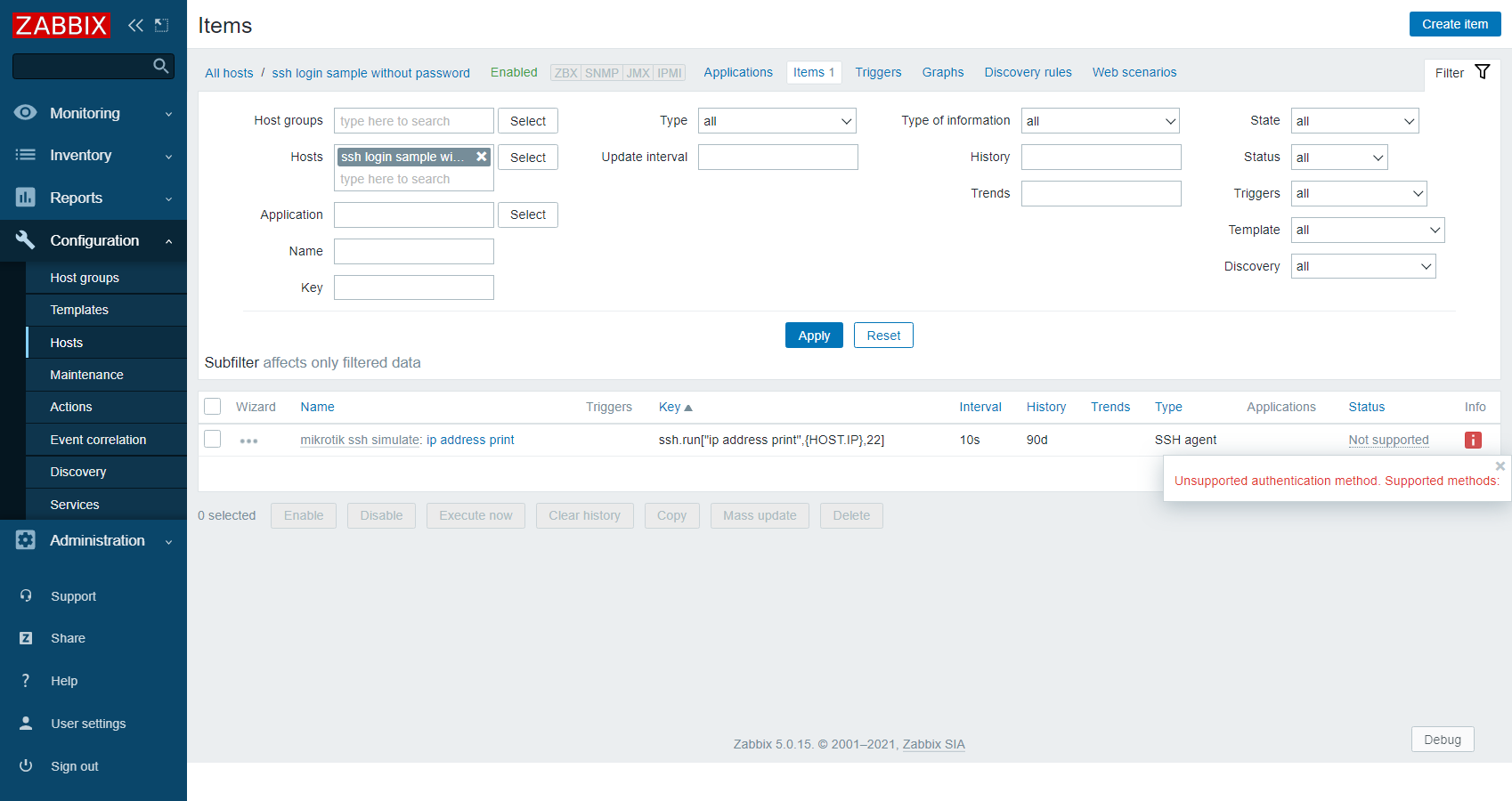This screenshot has width=1512, height=801.
Task: Open ip address print item link
Action: (x=470, y=440)
